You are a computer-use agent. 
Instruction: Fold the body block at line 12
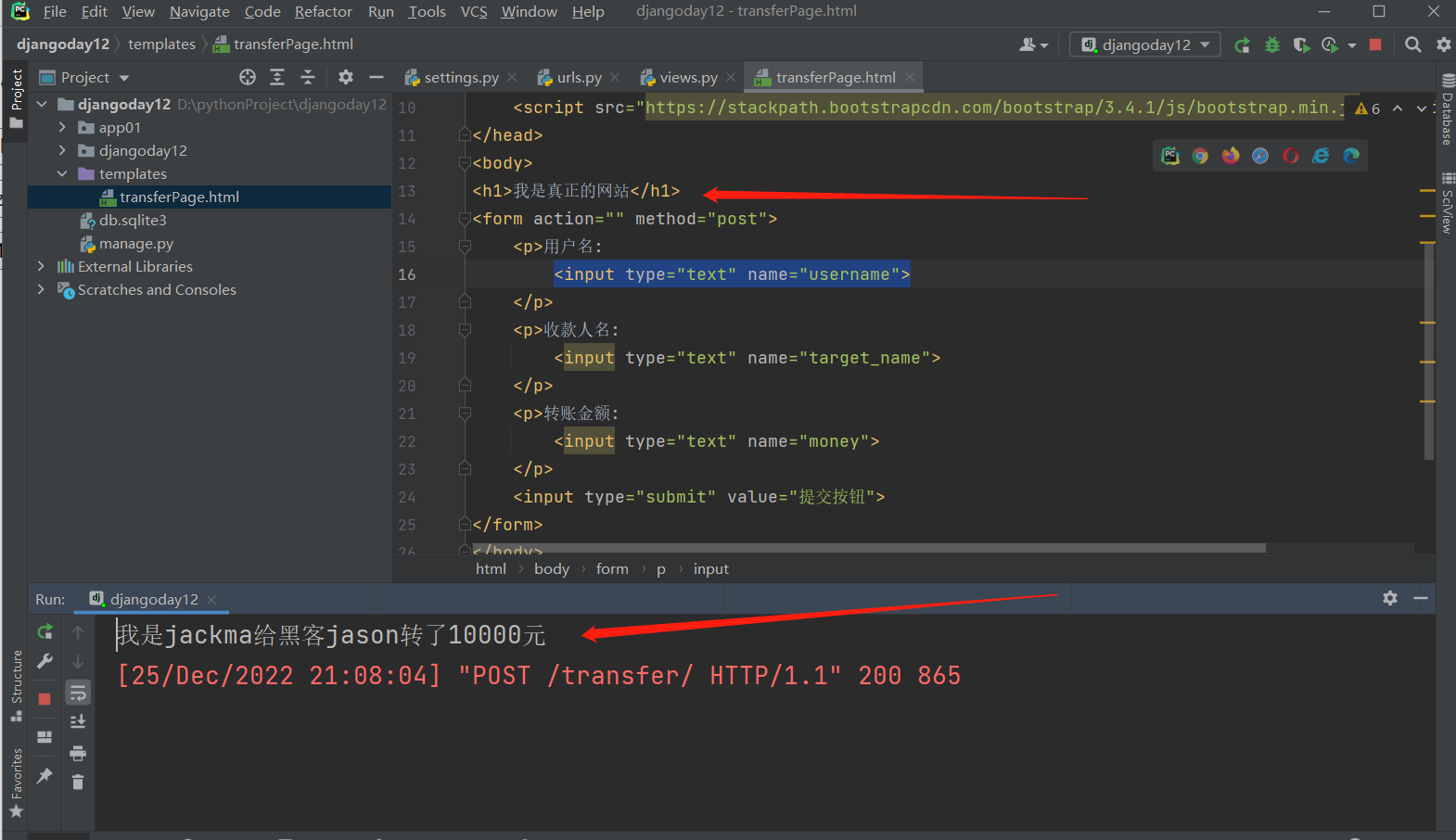pos(465,163)
